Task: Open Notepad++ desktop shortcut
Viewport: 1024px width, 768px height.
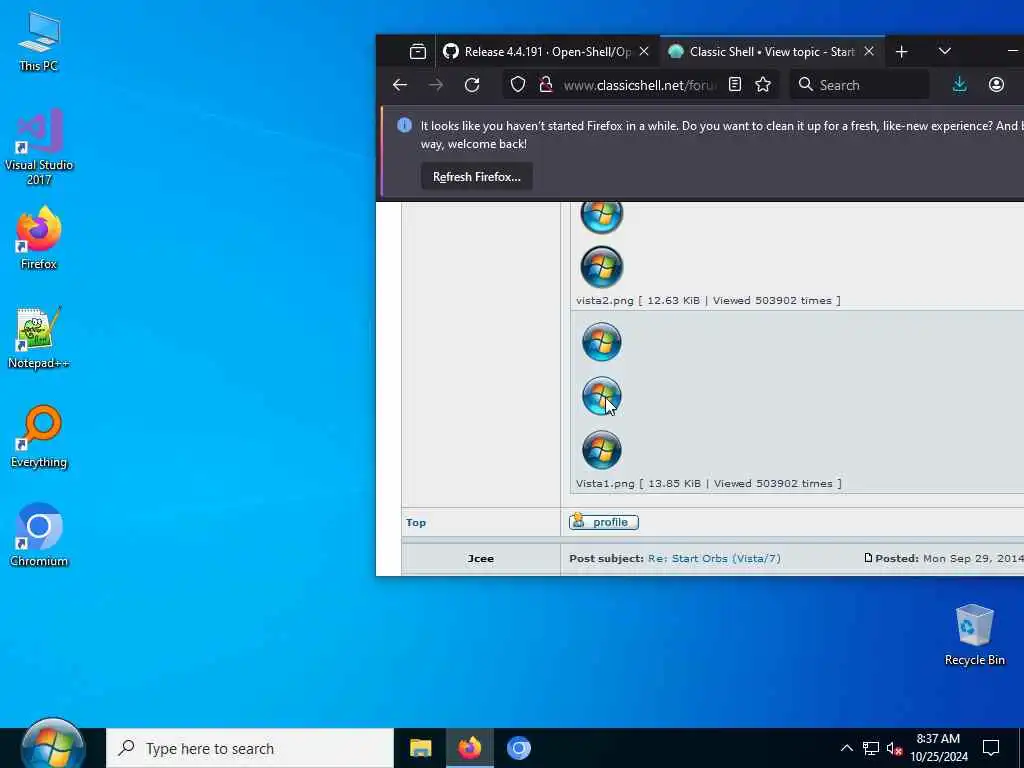Action: click(39, 338)
